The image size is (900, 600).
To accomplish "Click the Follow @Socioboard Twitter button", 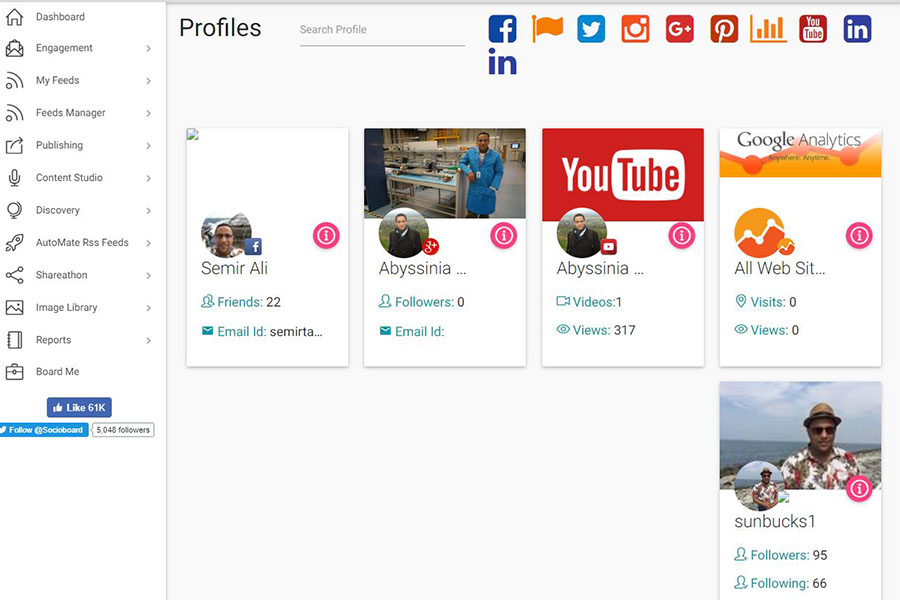I will 44,430.
